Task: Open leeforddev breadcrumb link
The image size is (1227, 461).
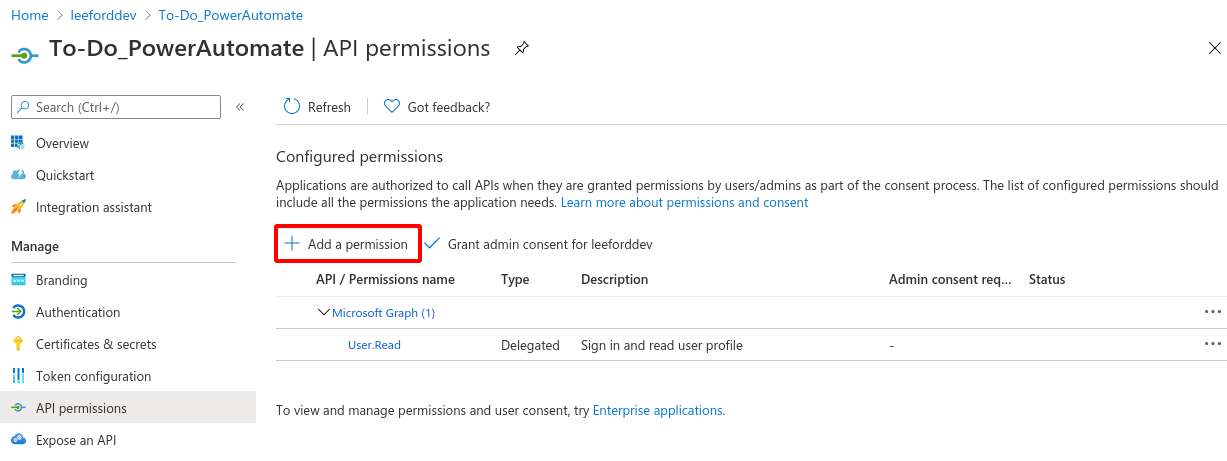Action: 103,15
